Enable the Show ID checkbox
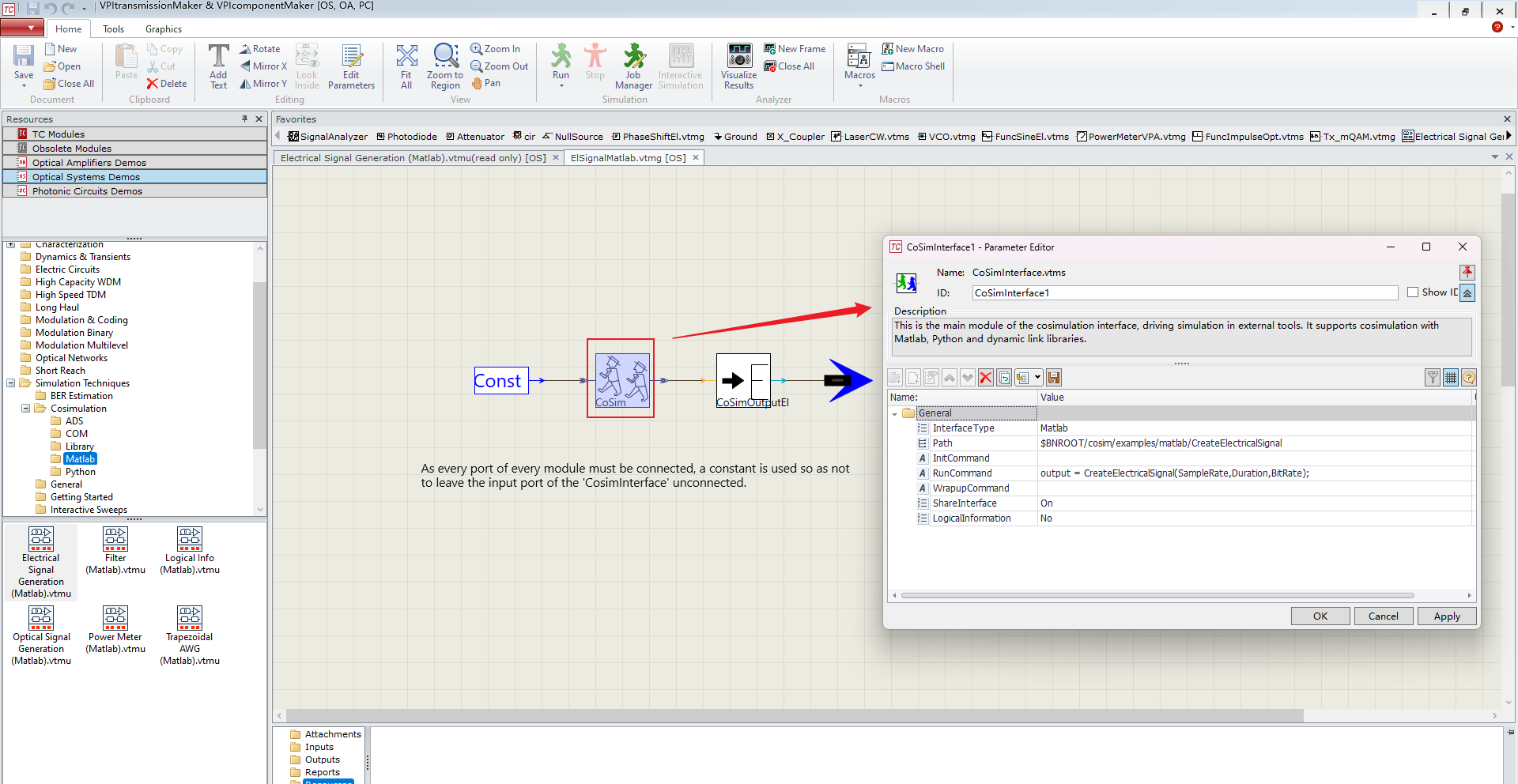This screenshot has height=784, width=1518. (x=1413, y=292)
